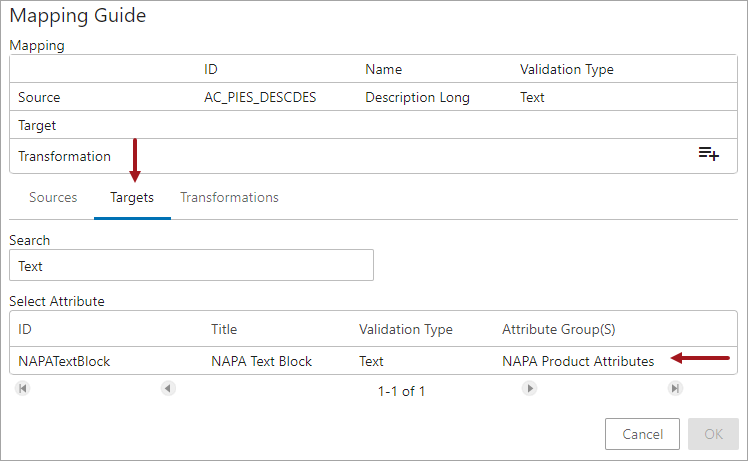The width and height of the screenshot is (748, 461).
Task: Click the Attribute Group(S) column header
Action: [559, 329]
